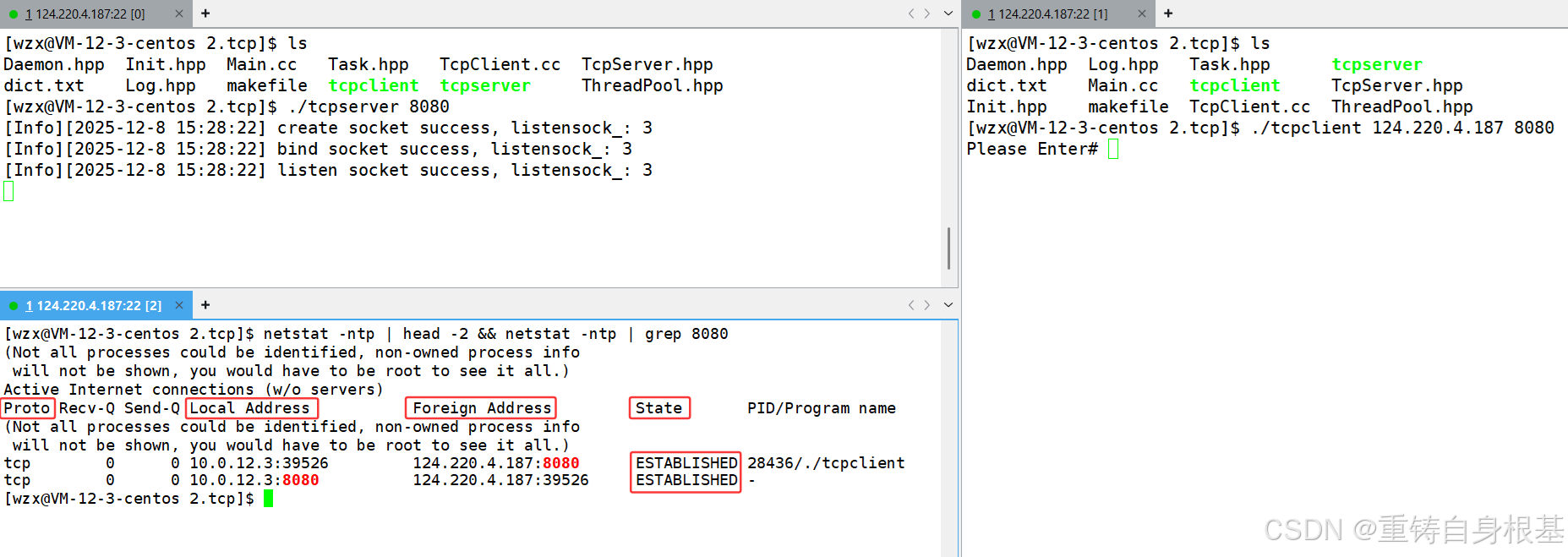Click previous-tab arrow in top-left pane tab bar
1568x557 pixels.
pyautogui.click(x=911, y=14)
